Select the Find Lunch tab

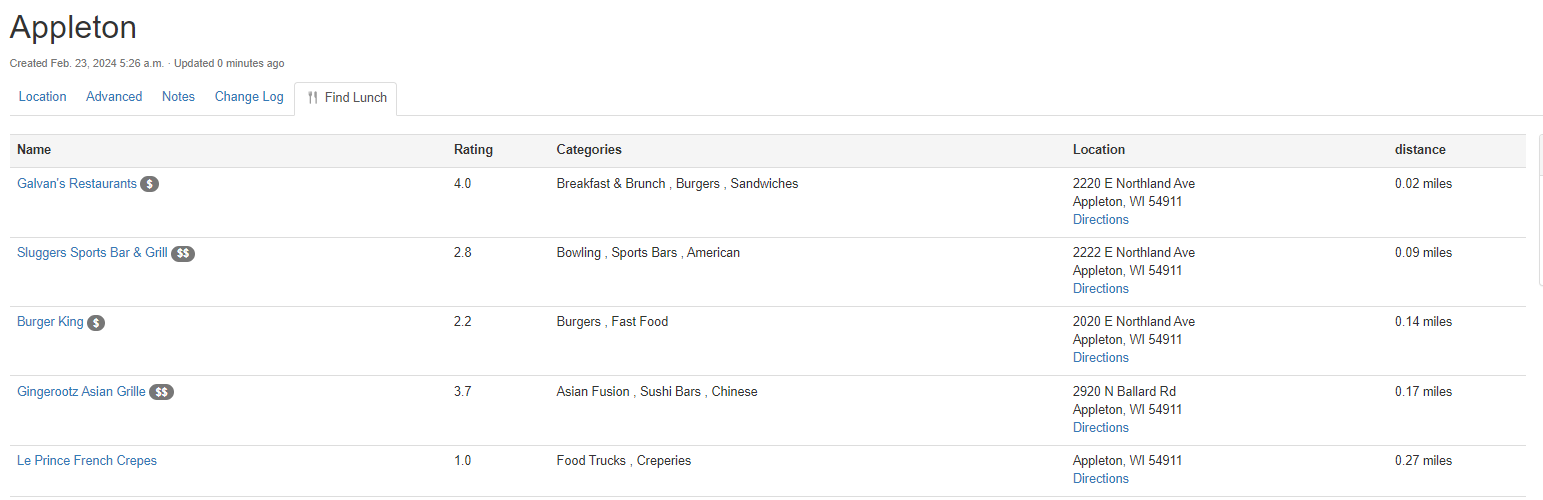click(x=346, y=98)
